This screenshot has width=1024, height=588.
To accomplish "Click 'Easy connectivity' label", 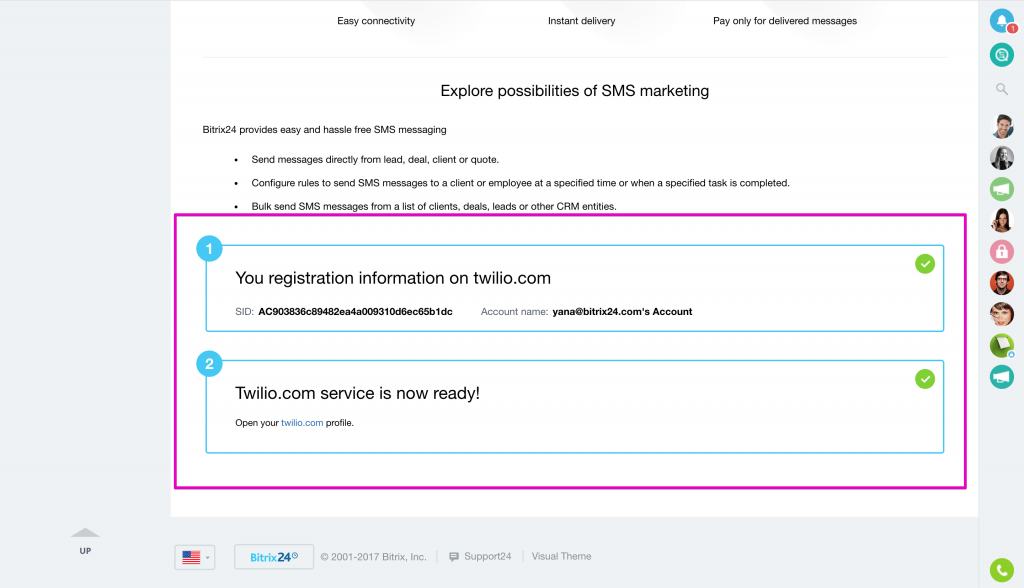I will [x=376, y=21].
